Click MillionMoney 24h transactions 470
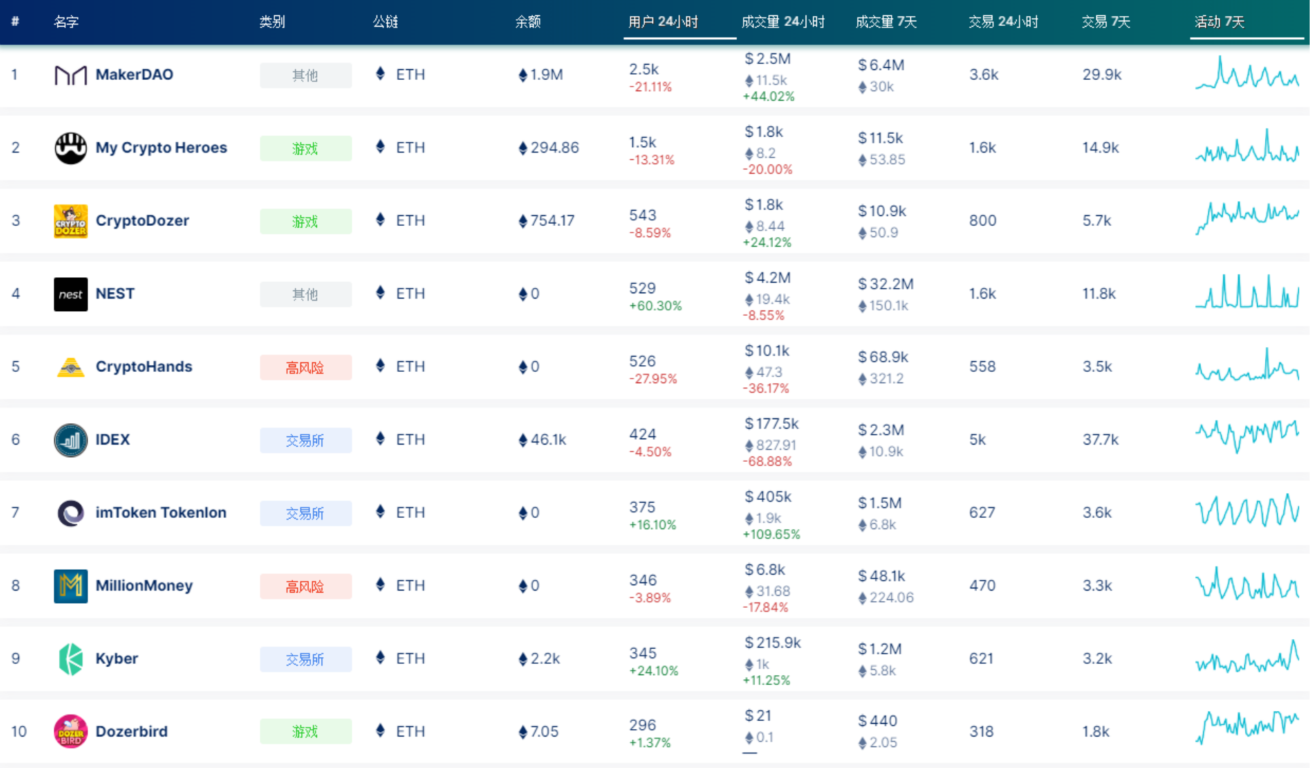Viewport: 1312px width, 768px height. pos(982,586)
